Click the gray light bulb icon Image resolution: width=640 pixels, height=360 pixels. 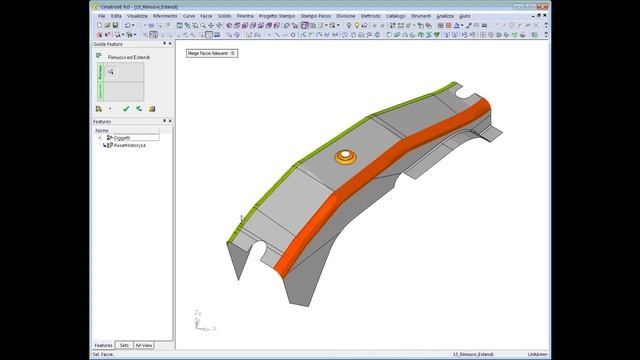(349, 25)
